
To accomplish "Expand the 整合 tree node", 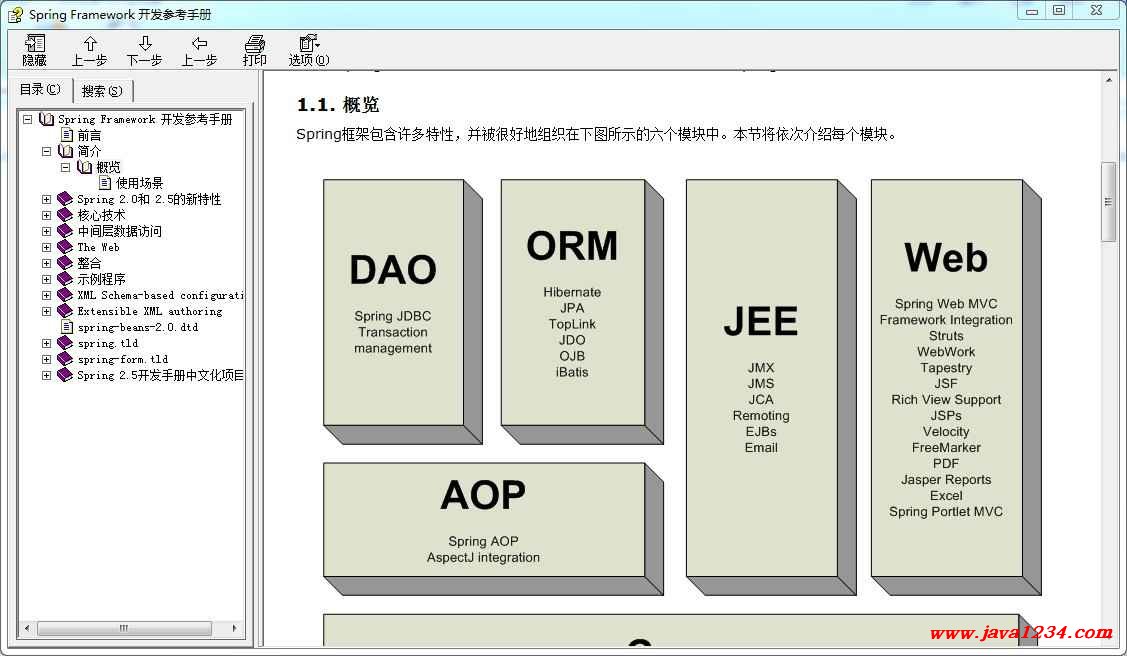I will click(47, 264).
